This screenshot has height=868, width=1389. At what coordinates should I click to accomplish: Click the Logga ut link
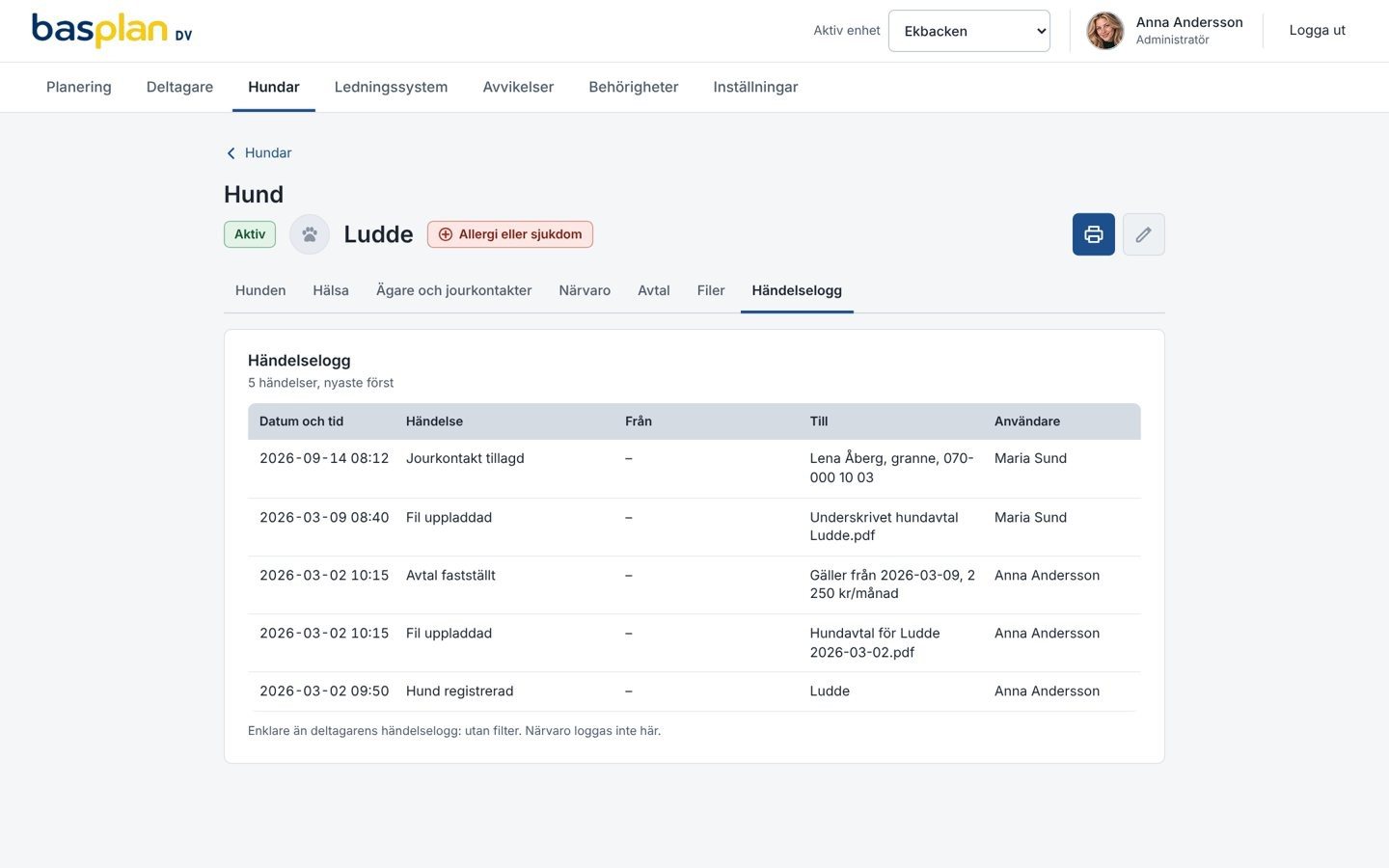[x=1317, y=31]
